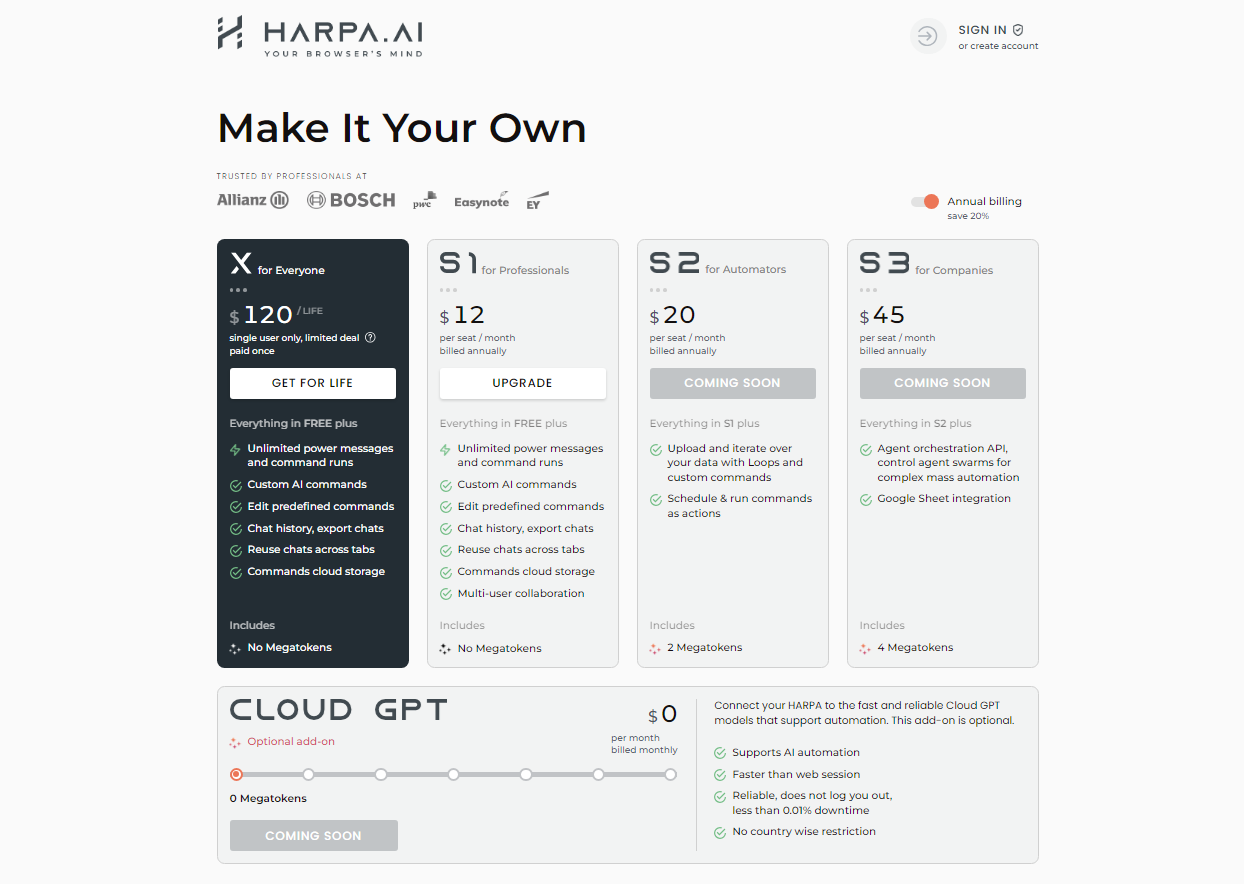1244x884 pixels.
Task: Click COMING SOON under Cloud GPT
Action: (x=314, y=836)
